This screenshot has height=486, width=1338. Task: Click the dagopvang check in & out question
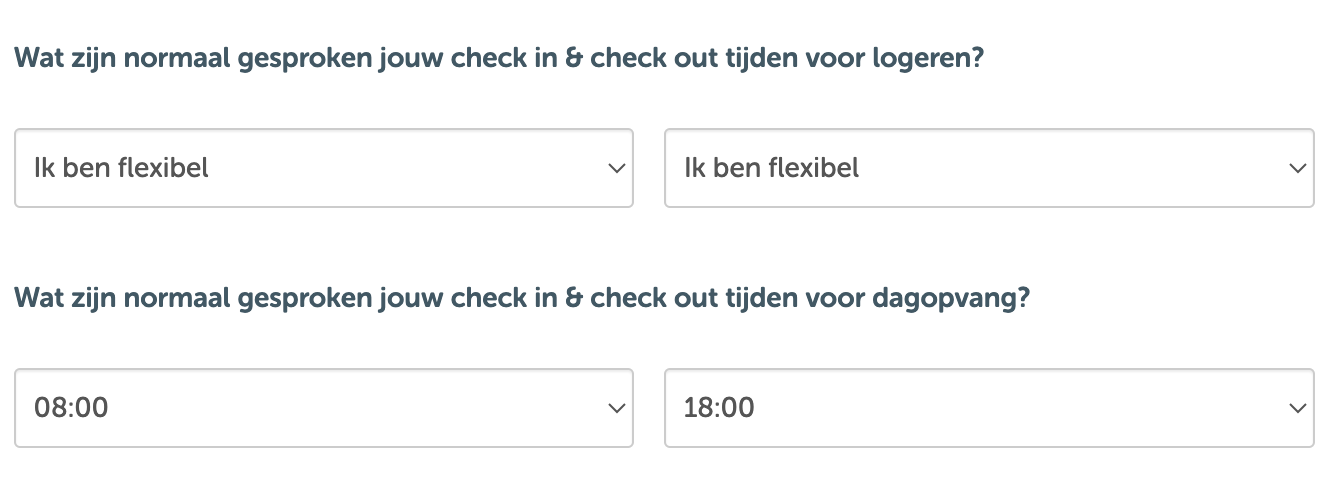[522, 298]
